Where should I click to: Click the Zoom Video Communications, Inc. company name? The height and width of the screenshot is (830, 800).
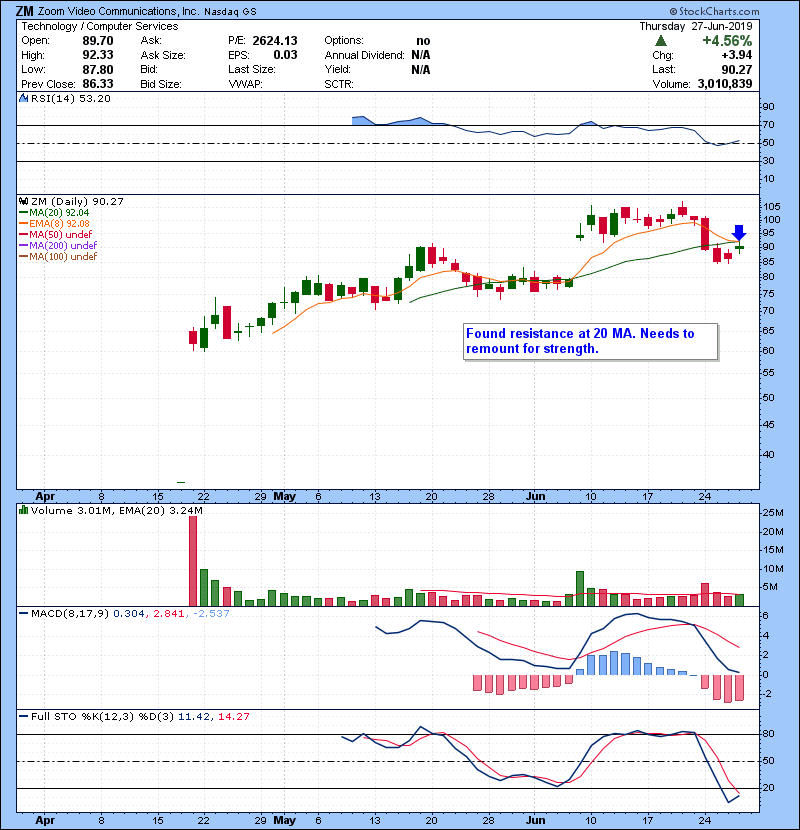click(x=119, y=11)
